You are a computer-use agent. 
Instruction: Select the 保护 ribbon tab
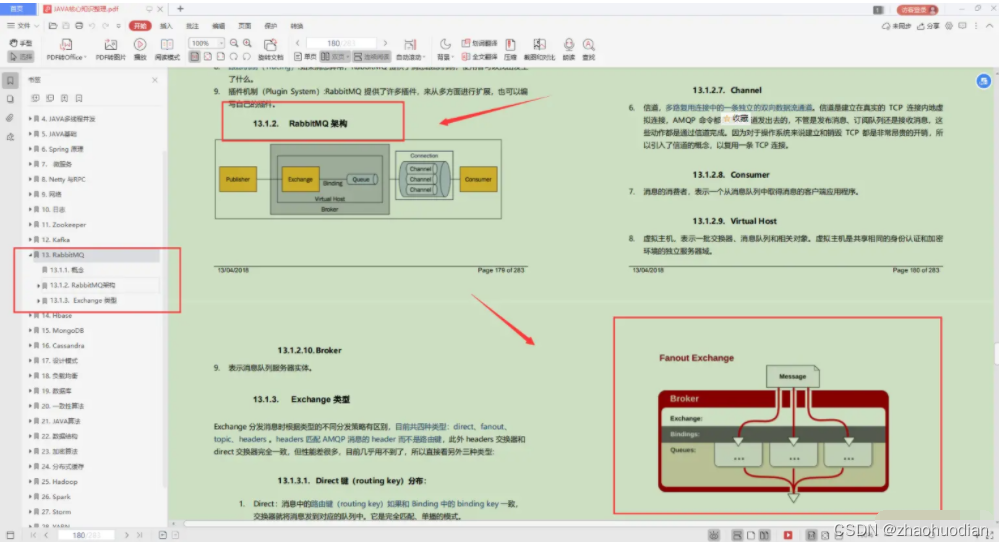[x=271, y=26]
